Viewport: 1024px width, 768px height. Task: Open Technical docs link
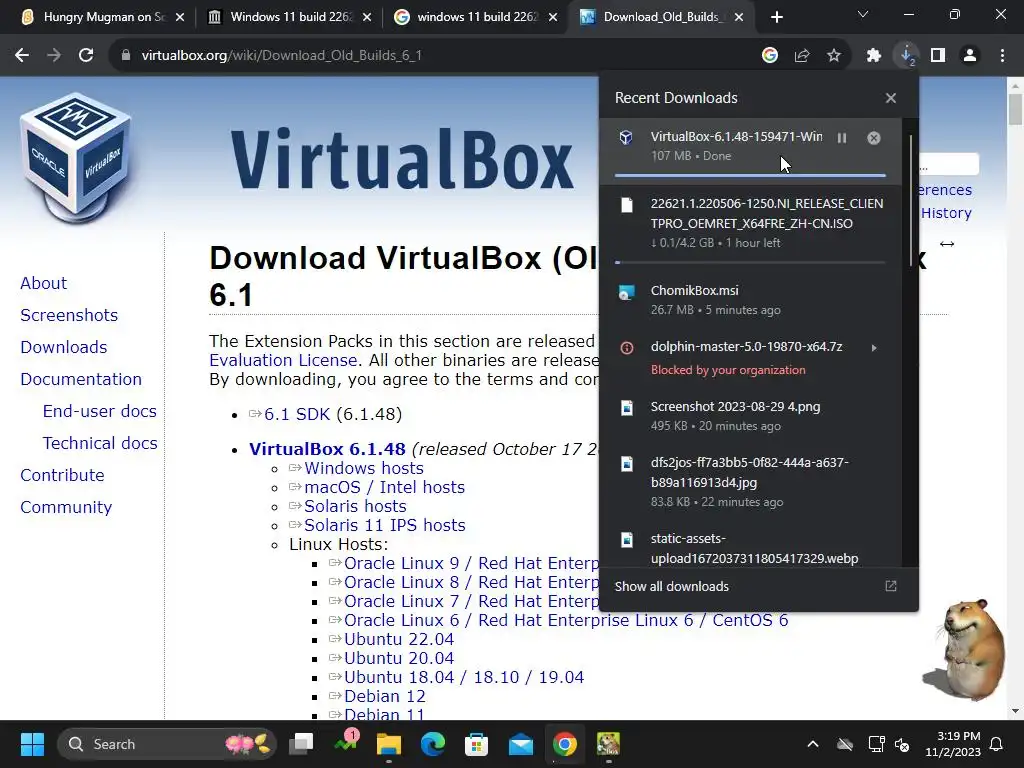click(100, 443)
